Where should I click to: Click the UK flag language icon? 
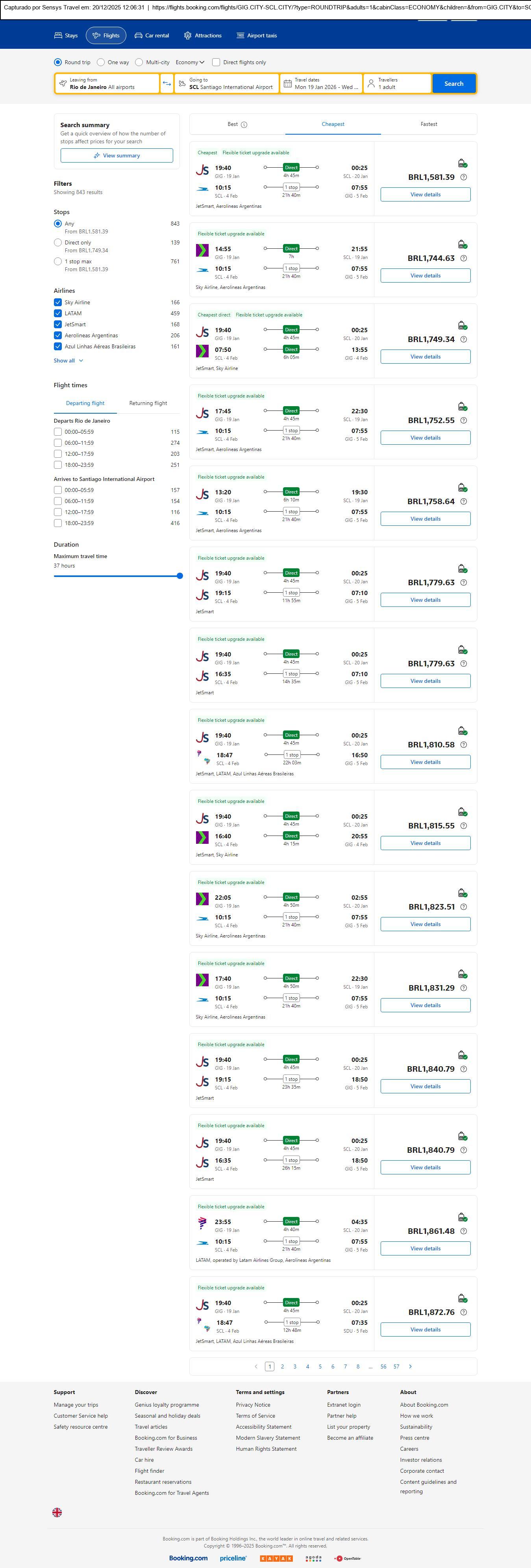click(x=57, y=1511)
